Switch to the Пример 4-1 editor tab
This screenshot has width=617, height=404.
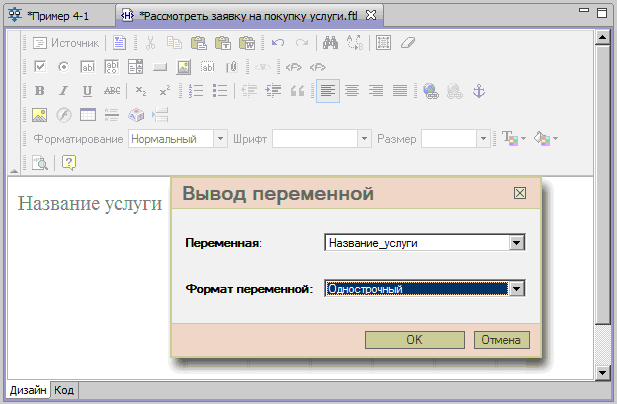56,14
